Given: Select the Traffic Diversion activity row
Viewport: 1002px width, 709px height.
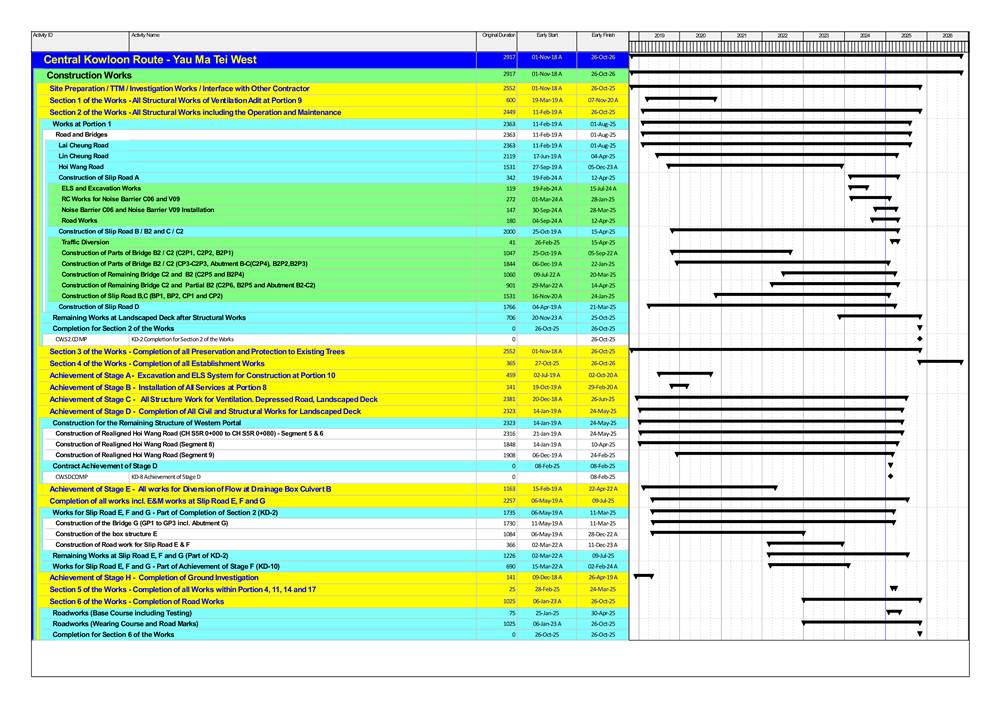Looking at the screenshot, I should (85, 243).
